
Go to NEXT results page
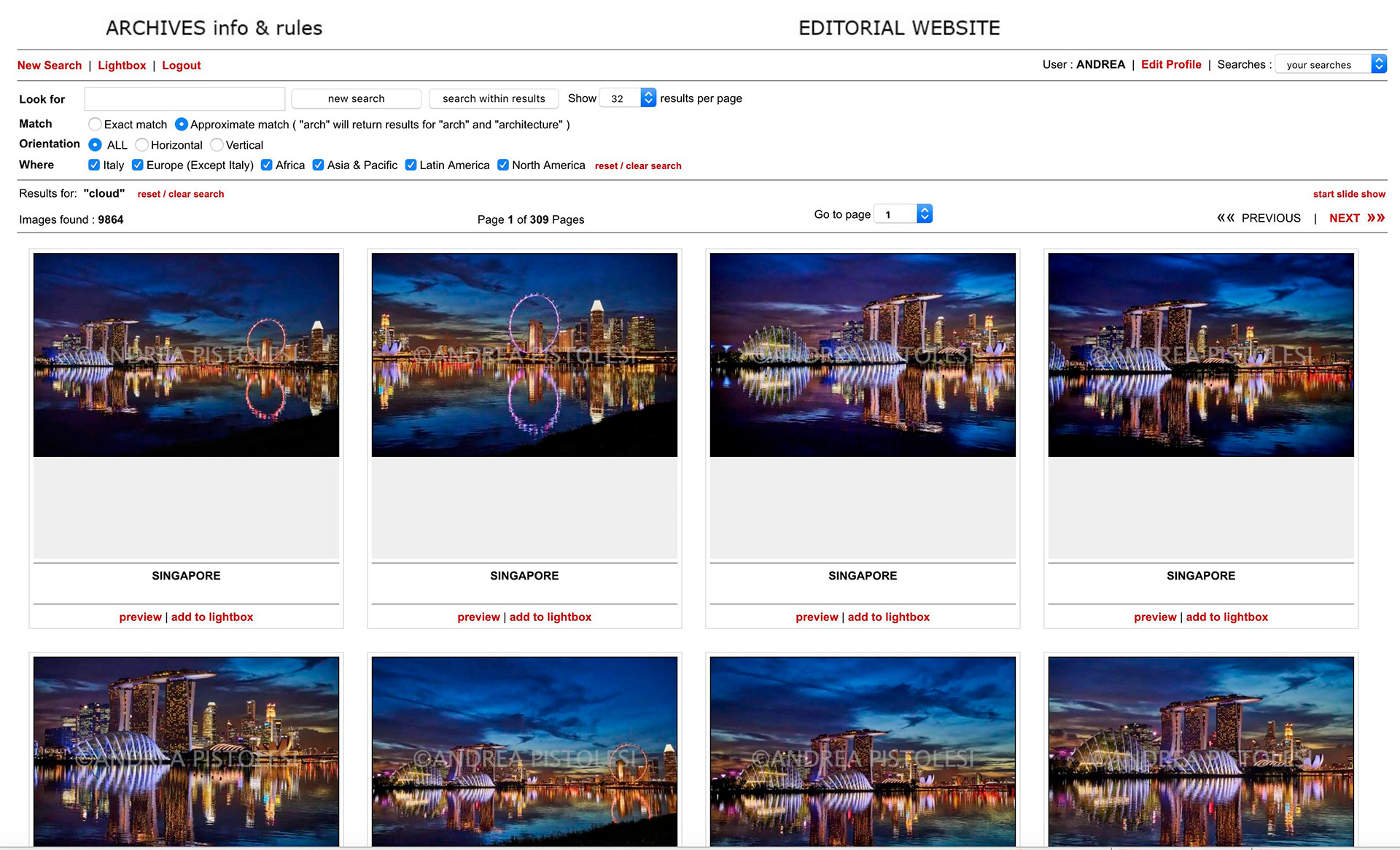pos(1357,218)
